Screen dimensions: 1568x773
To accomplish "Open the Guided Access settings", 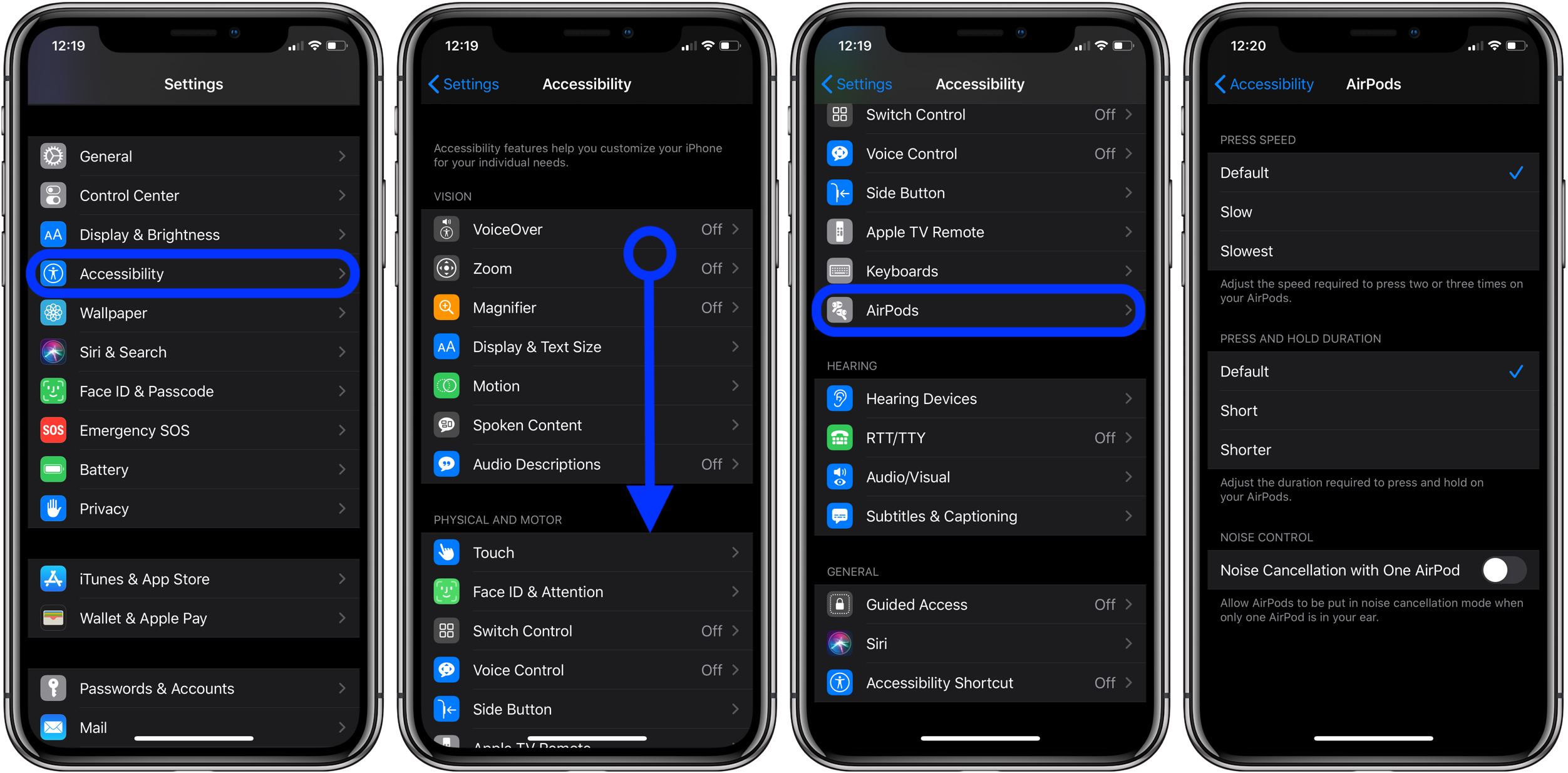I will pyautogui.click(x=979, y=603).
